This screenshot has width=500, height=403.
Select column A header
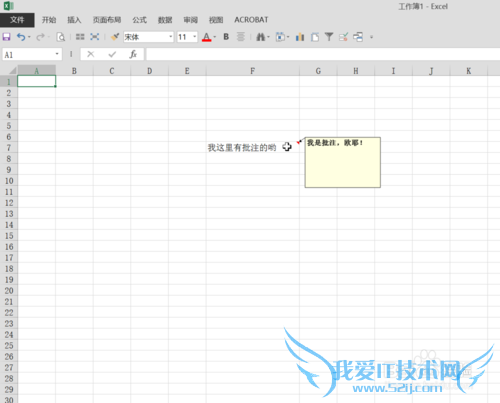pyautogui.click(x=36, y=71)
